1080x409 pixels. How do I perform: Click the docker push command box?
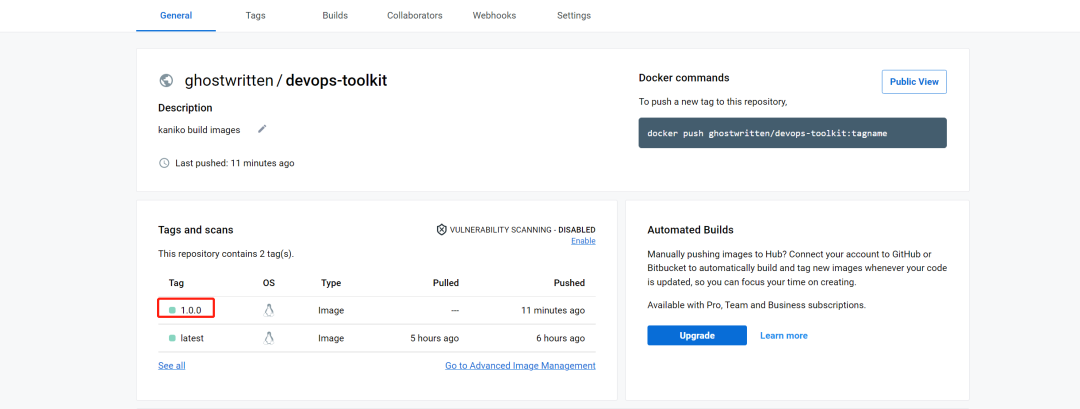(792, 133)
